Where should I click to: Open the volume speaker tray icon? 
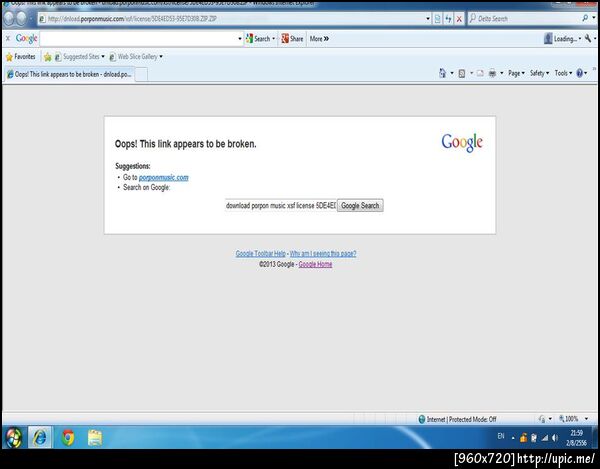tap(555, 438)
